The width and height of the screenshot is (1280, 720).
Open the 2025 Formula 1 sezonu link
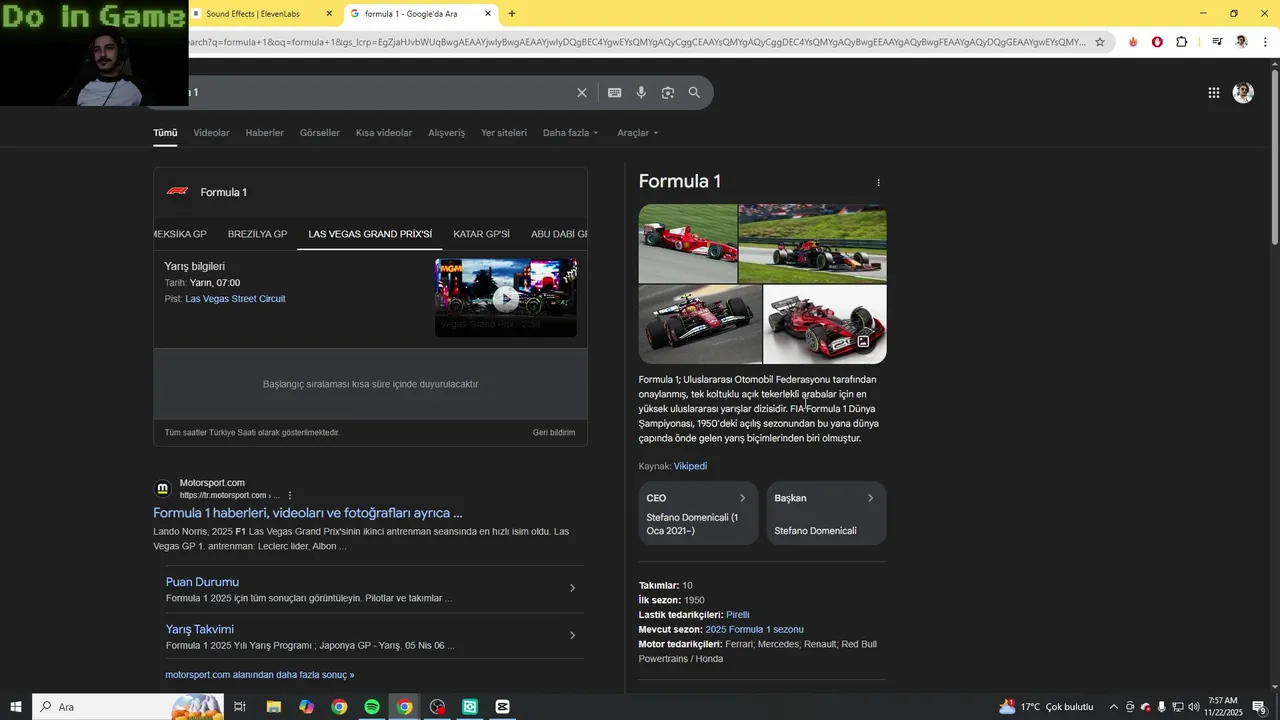[754, 630]
